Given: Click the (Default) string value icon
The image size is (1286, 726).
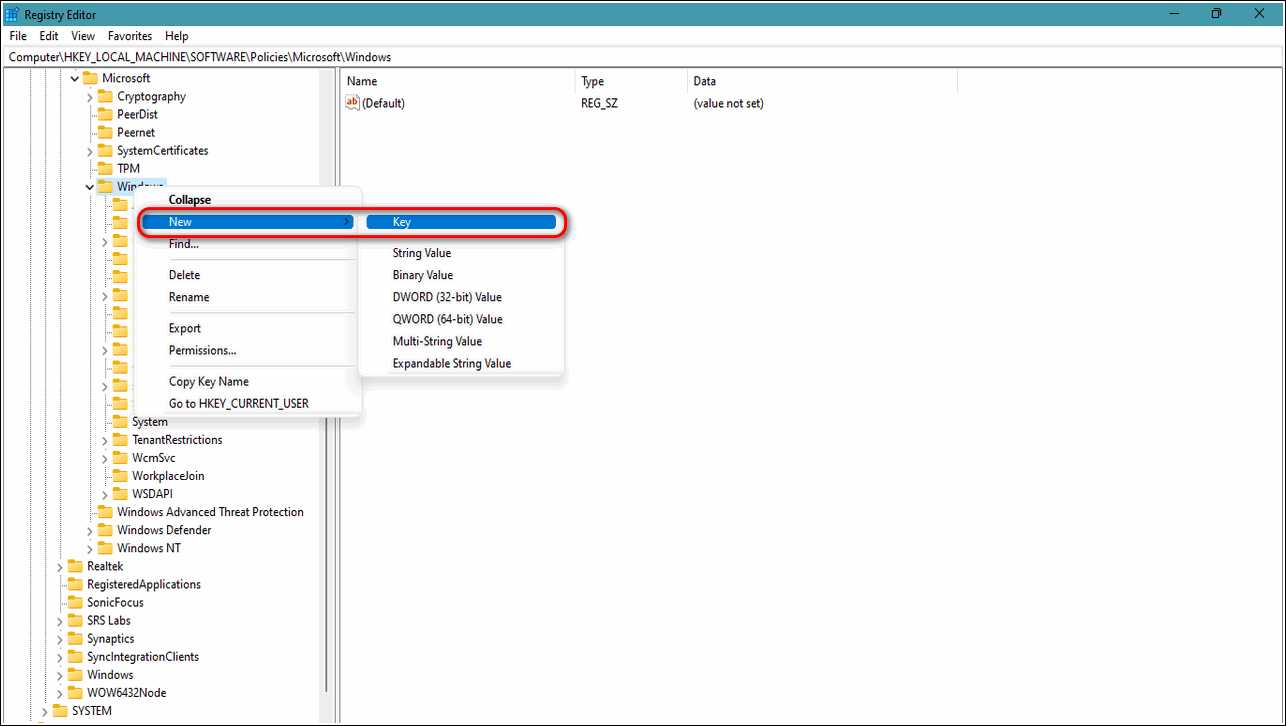Looking at the screenshot, I should pos(351,103).
